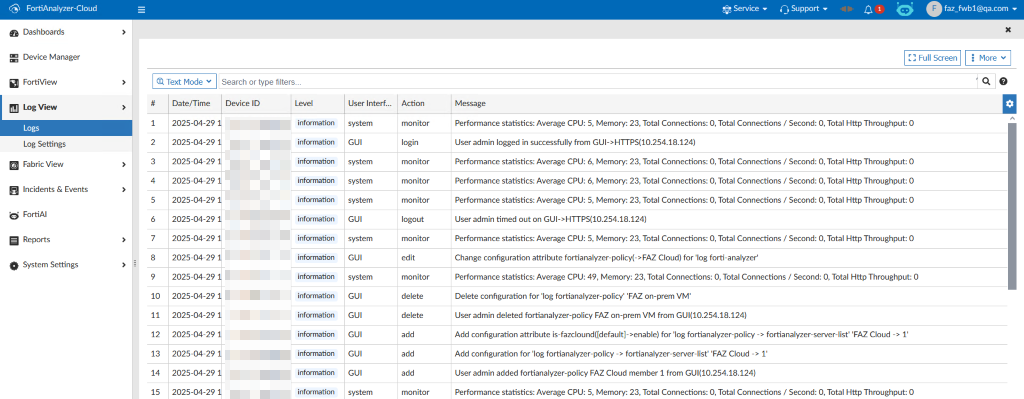Collapse the Log View chevron
Screen dimensions: 1024x399
tap(123, 108)
